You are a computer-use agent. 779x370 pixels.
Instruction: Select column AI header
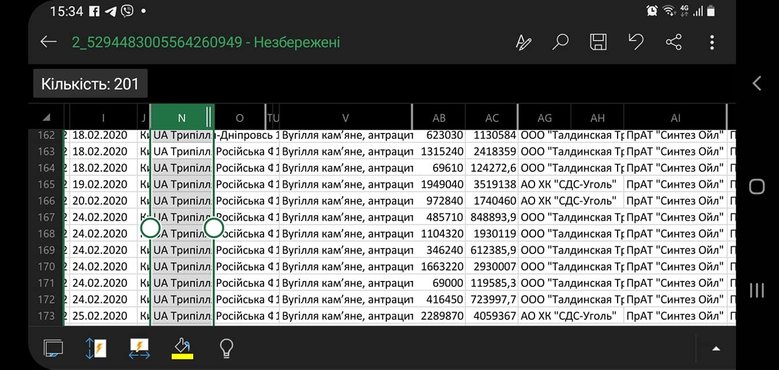675,118
